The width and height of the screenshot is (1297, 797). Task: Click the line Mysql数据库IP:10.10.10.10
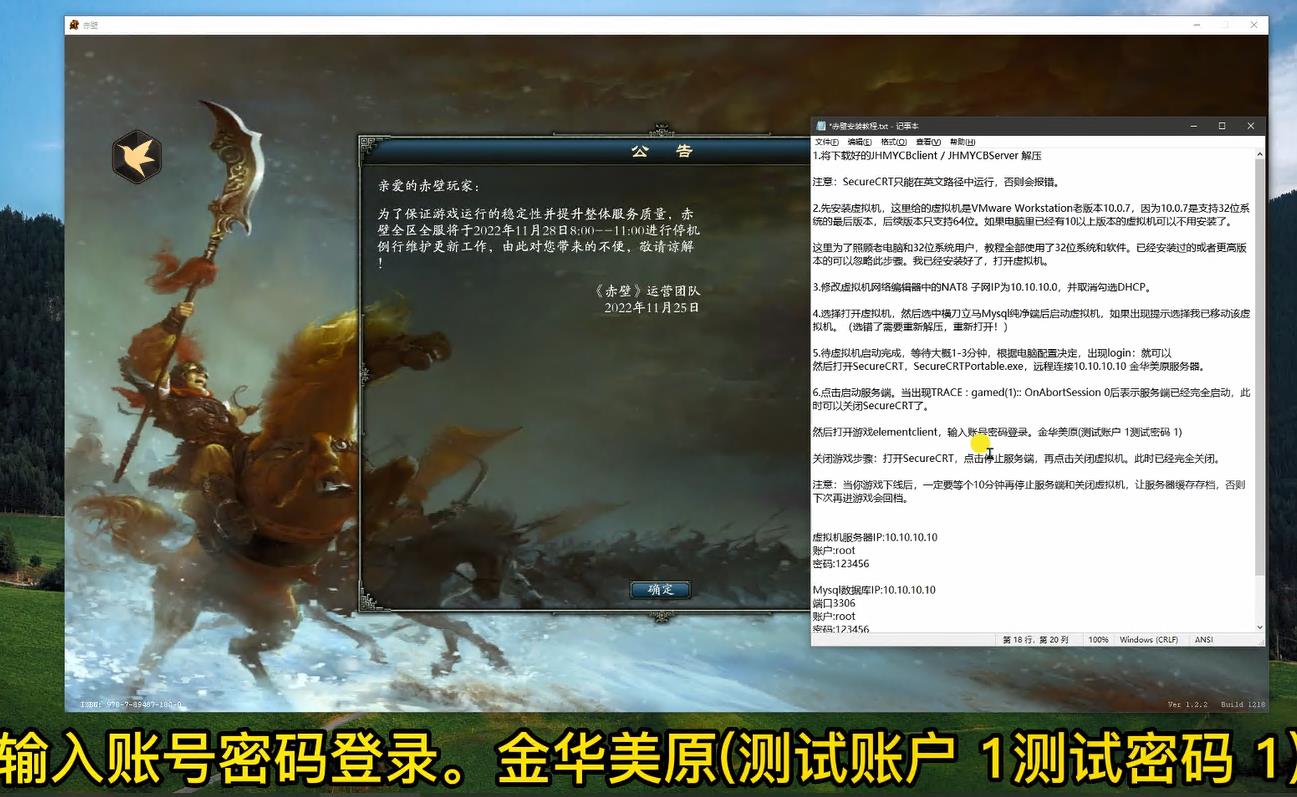874,590
